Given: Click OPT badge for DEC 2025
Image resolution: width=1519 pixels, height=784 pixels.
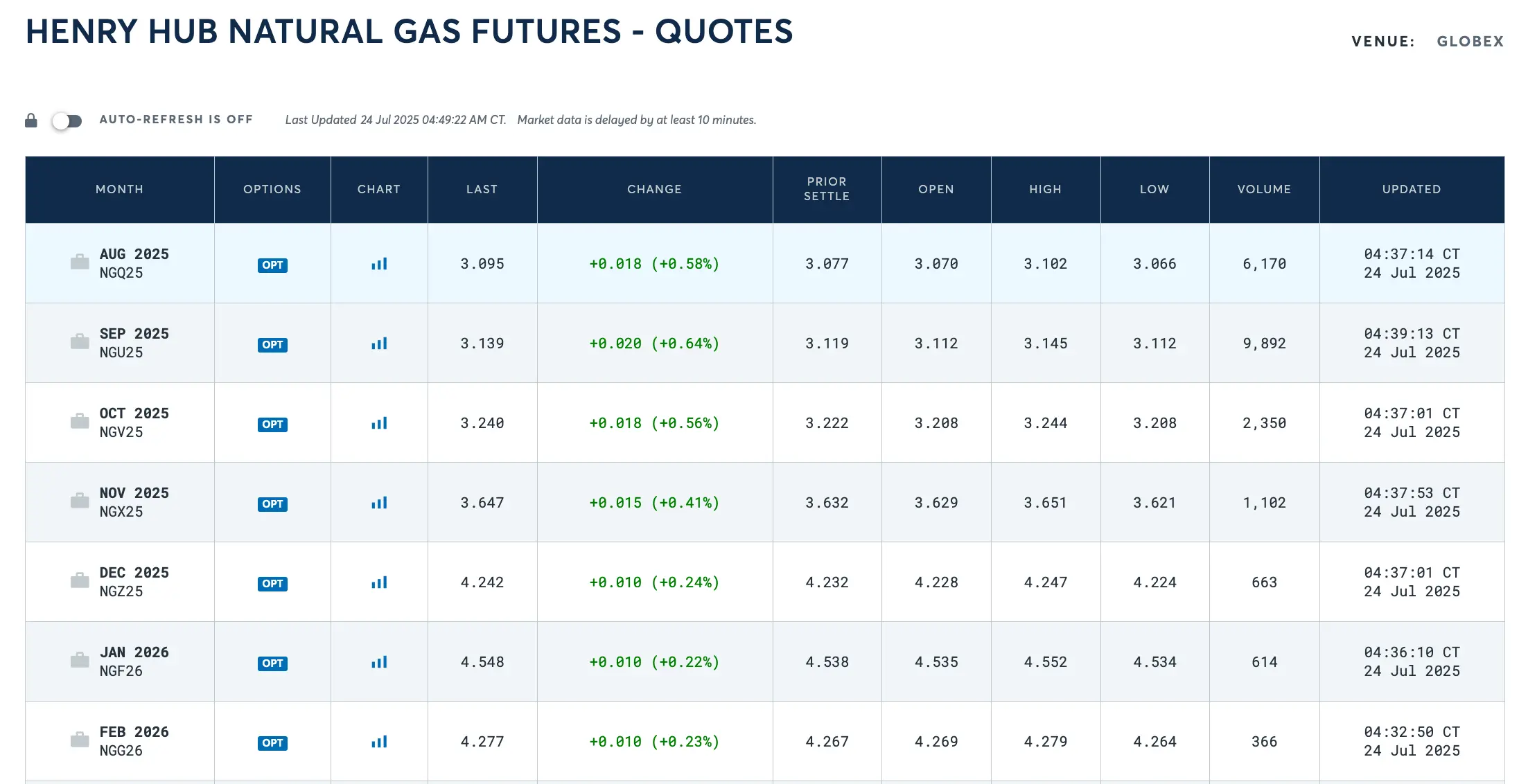Looking at the screenshot, I should [272, 583].
